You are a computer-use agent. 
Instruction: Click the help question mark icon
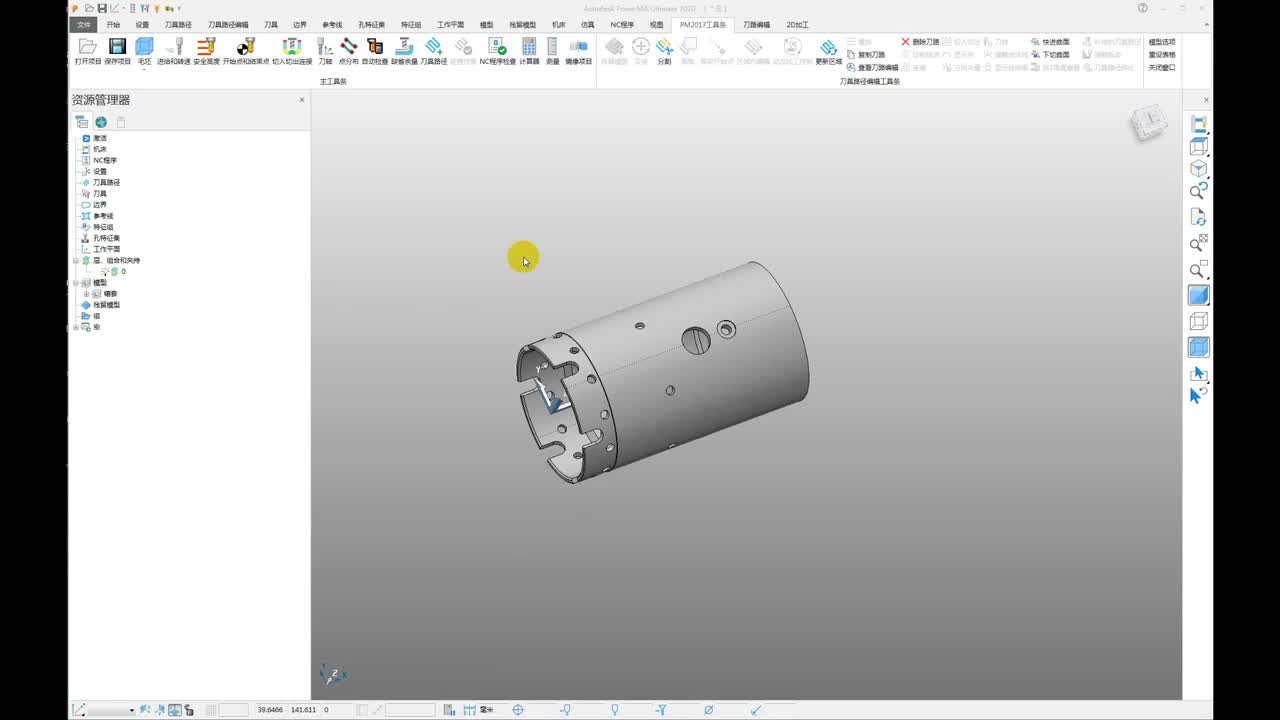[x=1143, y=8]
